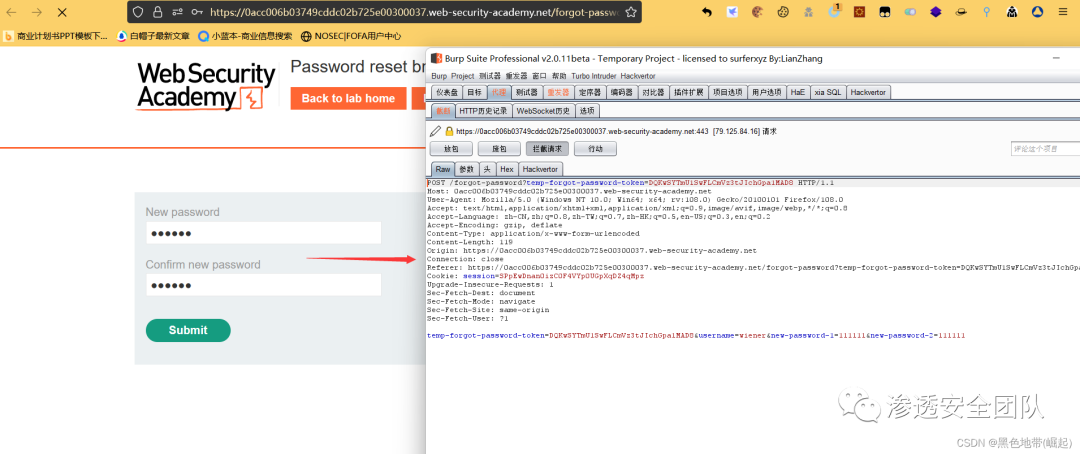Switch to the xia SQL tab
Viewport: 1080px width, 454px height.
827,92
